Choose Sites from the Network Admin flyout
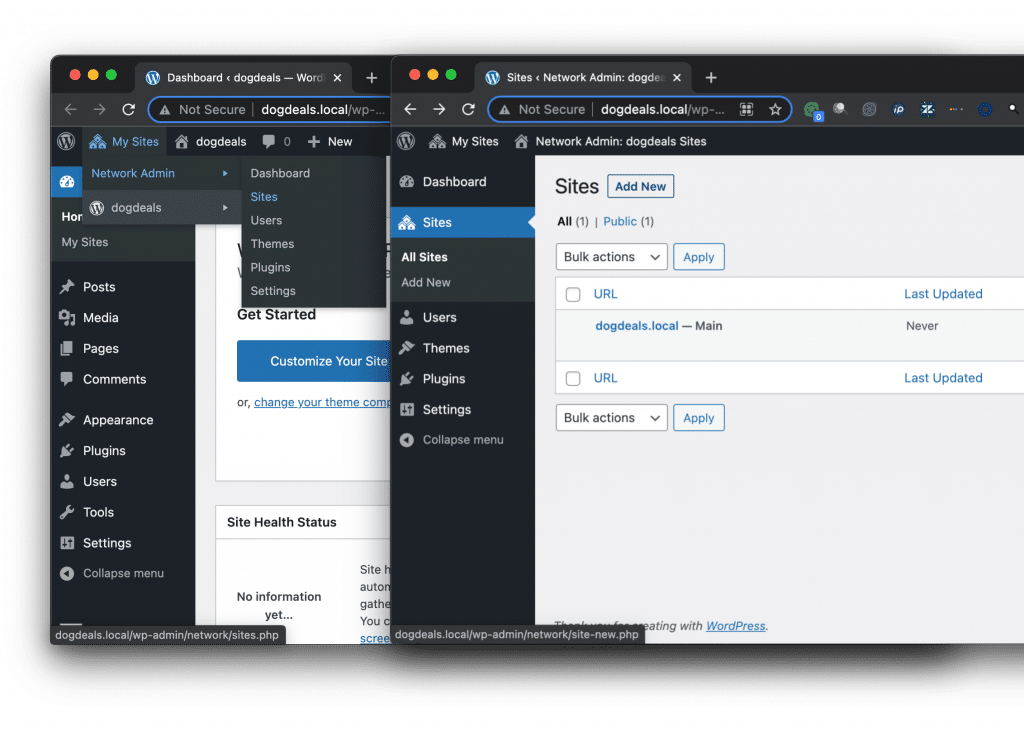1024x732 pixels. pyautogui.click(x=264, y=197)
